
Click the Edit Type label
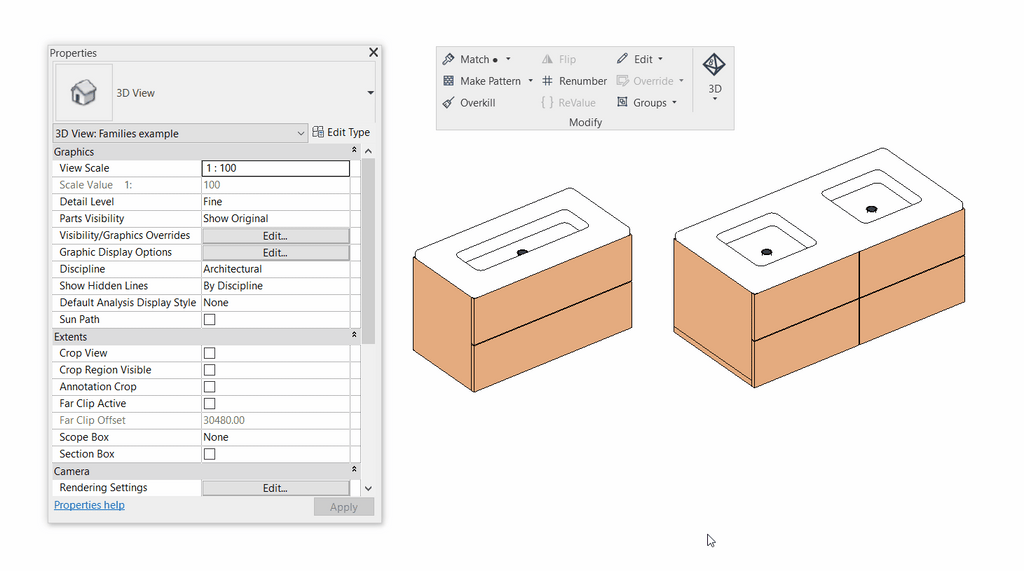[348, 132]
